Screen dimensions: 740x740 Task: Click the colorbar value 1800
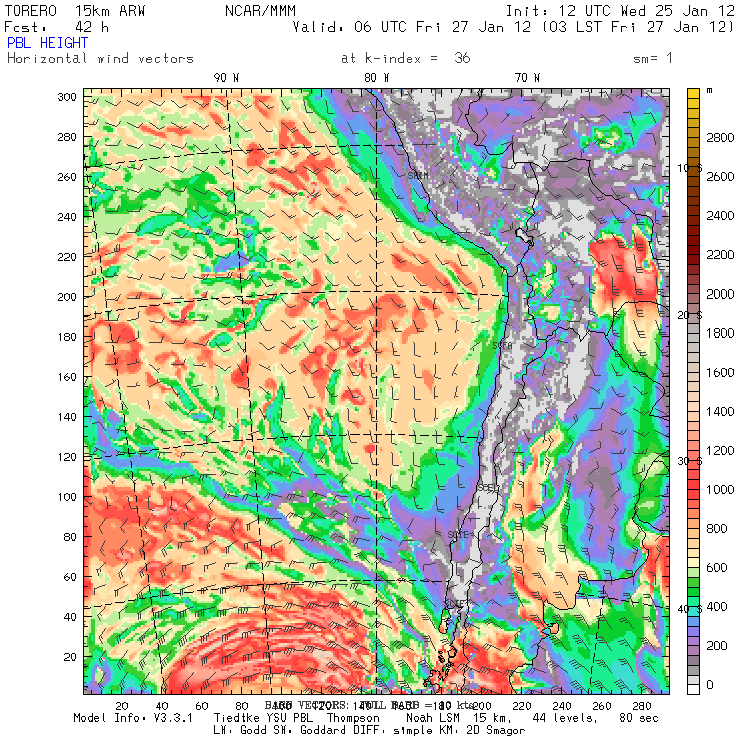coord(720,333)
